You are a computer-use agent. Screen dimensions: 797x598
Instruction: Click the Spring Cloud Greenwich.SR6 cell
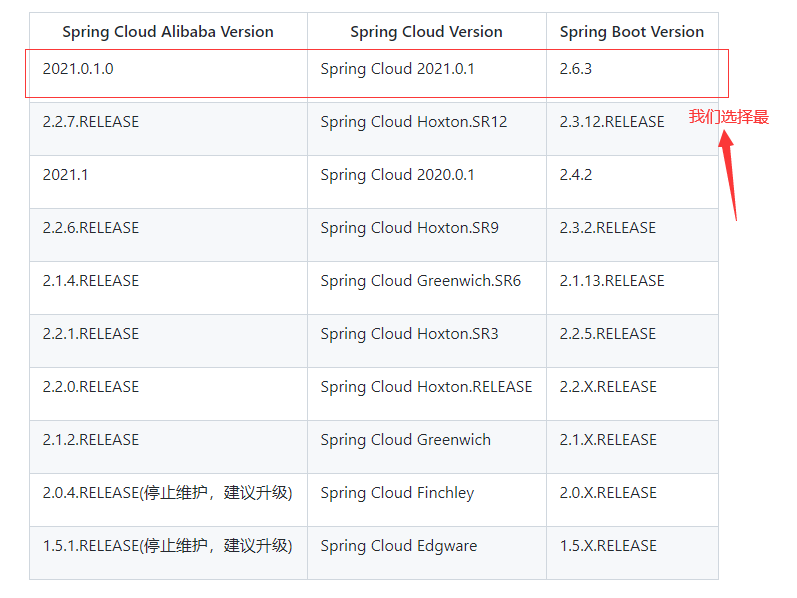pos(420,281)
